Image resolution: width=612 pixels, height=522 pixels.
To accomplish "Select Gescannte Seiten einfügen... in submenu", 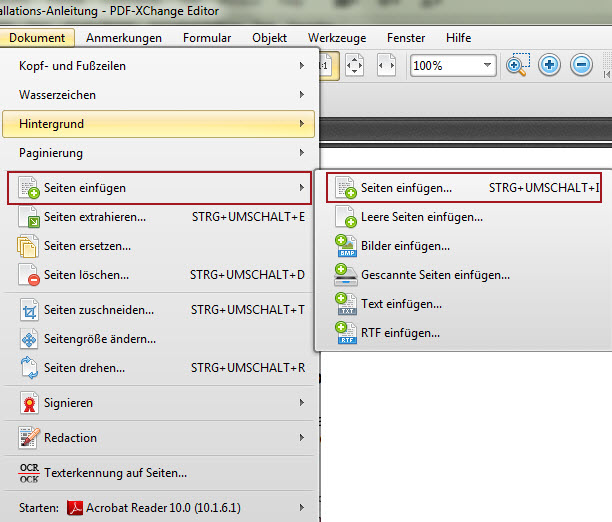I will (464, 275).
